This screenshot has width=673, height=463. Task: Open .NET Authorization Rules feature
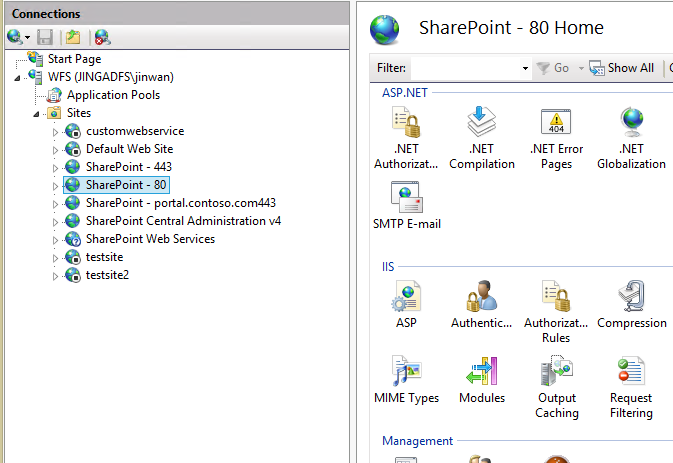pyautogui.click(x=406, y=138)
